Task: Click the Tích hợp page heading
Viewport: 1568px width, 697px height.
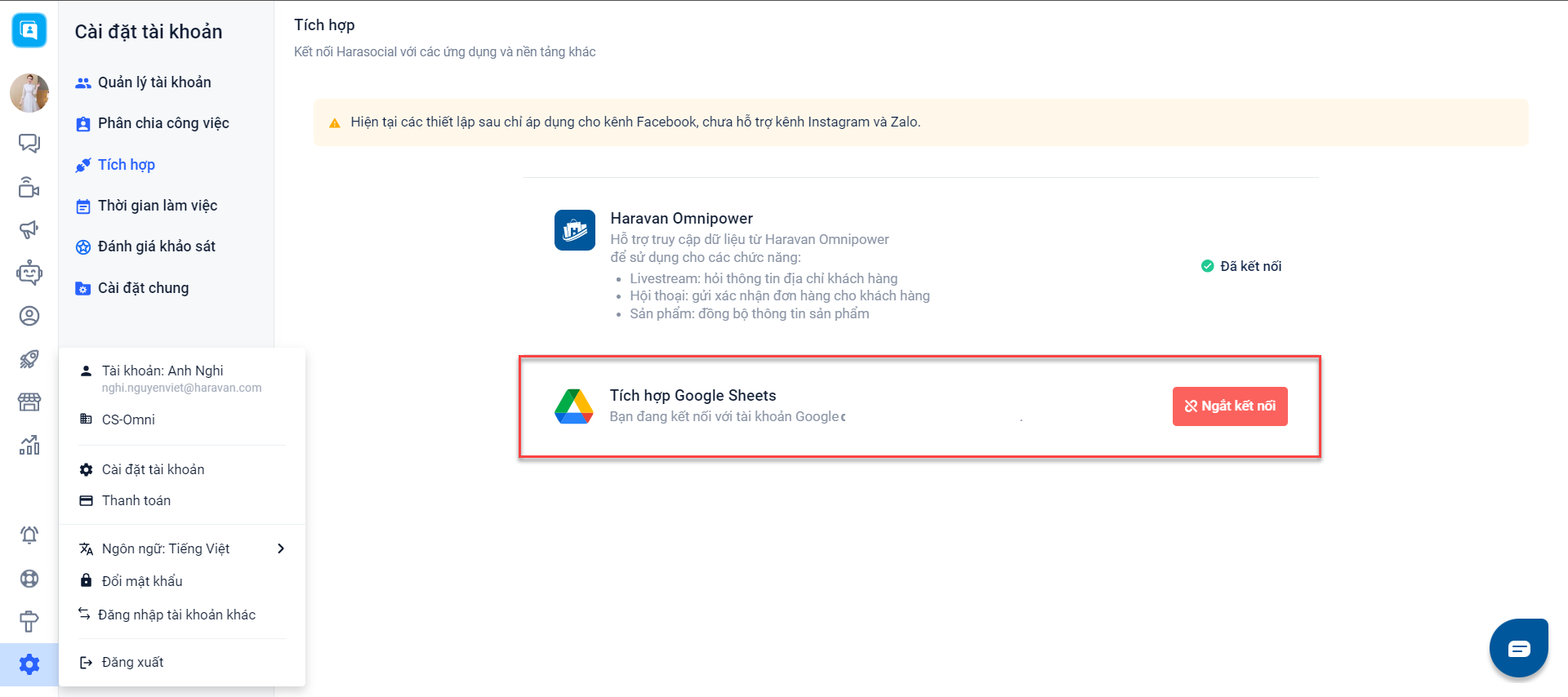Action: pos(324,25)
